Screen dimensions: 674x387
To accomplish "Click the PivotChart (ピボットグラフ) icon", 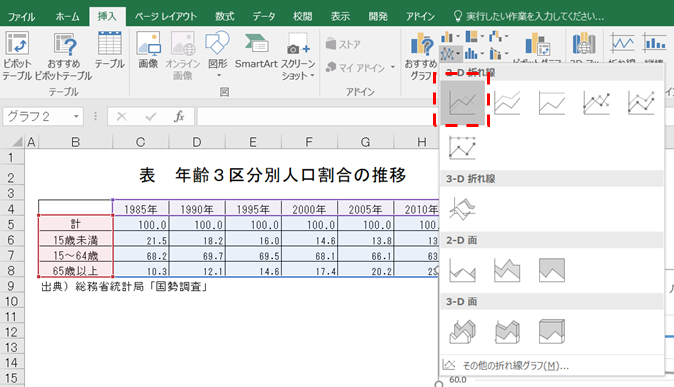I will 537,45.
